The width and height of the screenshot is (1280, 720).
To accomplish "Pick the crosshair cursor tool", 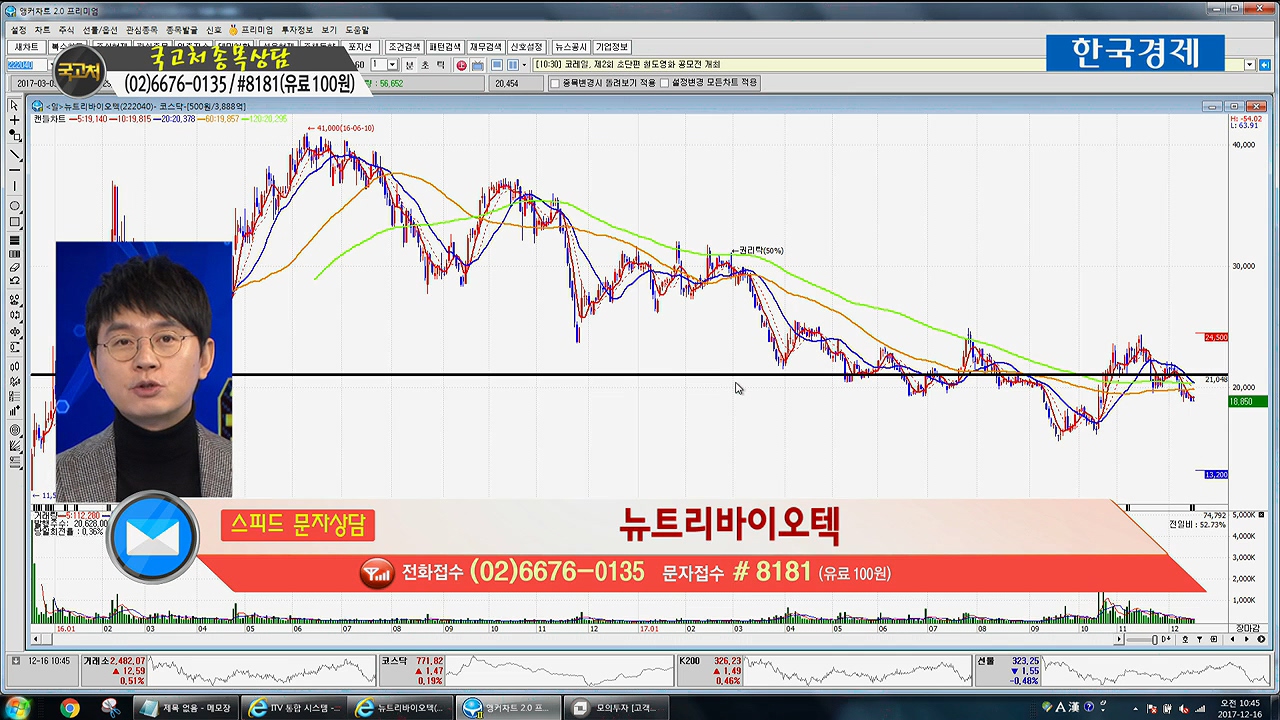I will tap(14, 120).
